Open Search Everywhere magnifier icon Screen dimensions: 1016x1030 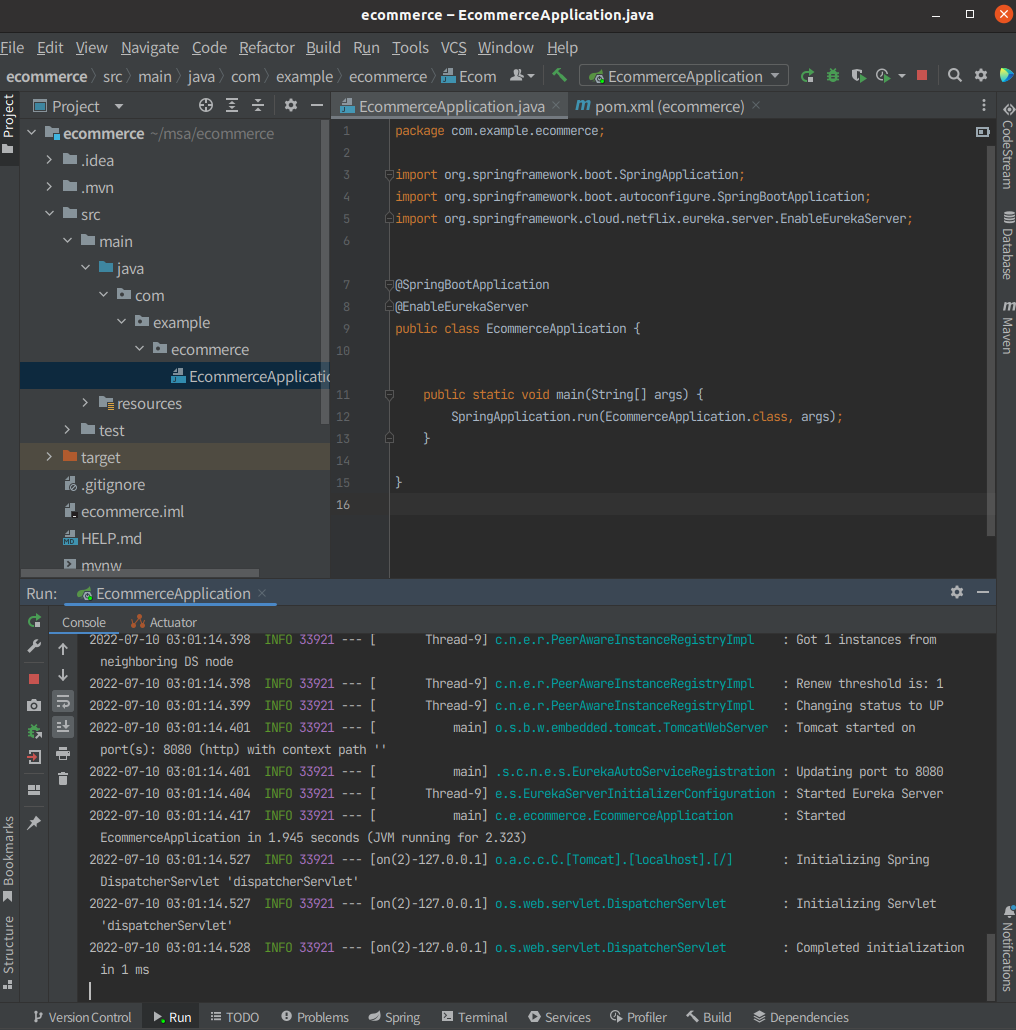pyautogui.click(x=955, y=76)
